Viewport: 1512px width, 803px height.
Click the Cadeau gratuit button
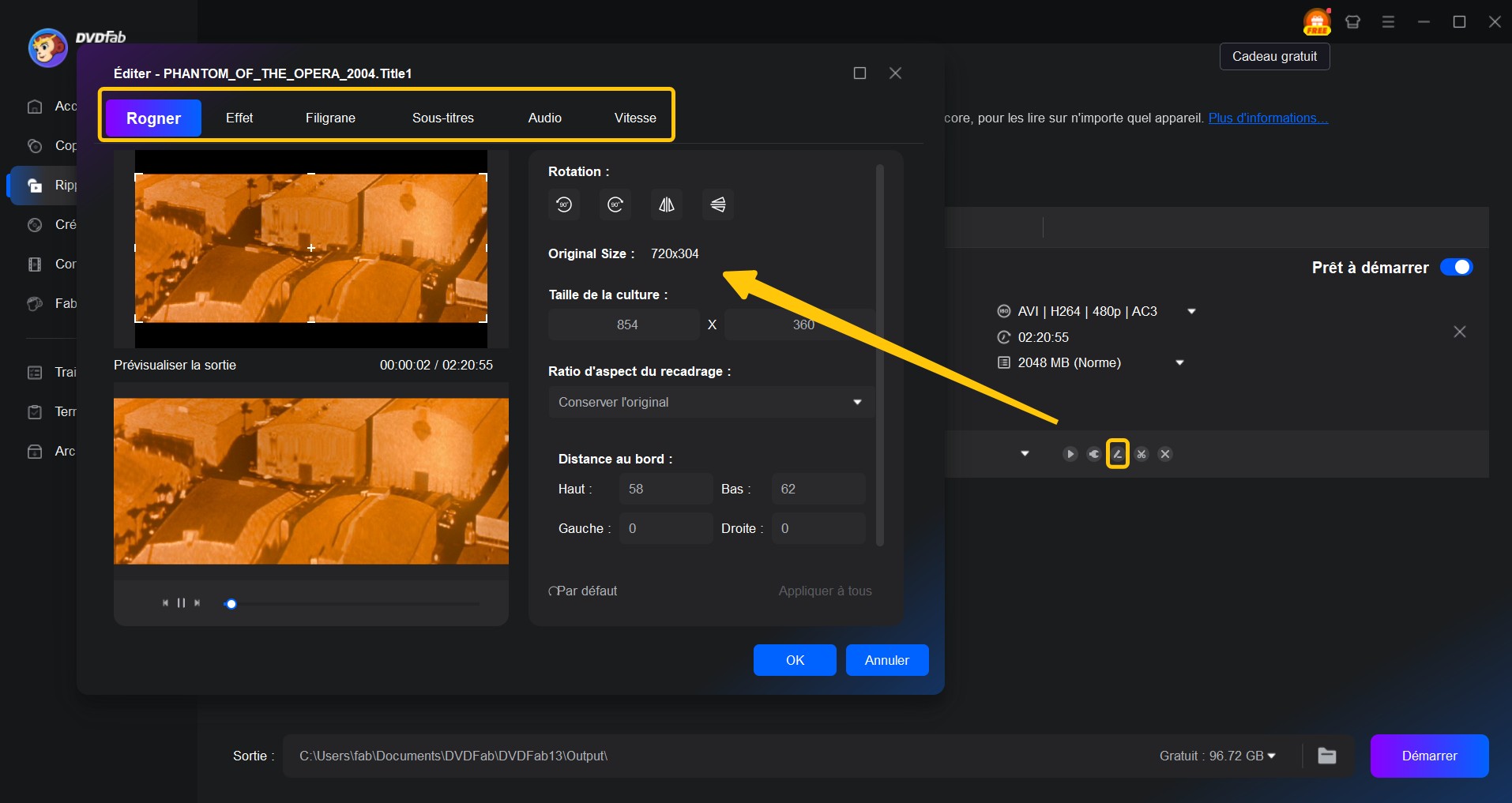pos(1274,57)
